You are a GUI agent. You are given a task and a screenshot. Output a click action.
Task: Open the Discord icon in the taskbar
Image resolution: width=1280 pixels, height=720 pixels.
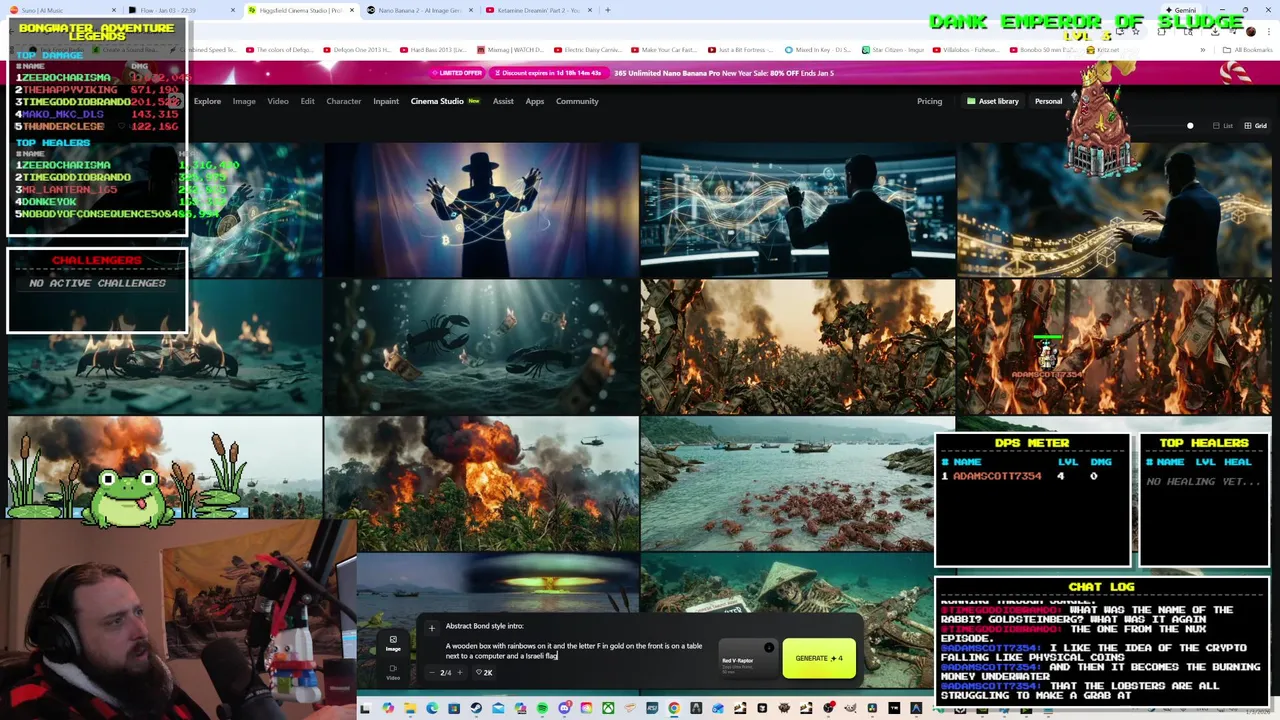point(564,709)
